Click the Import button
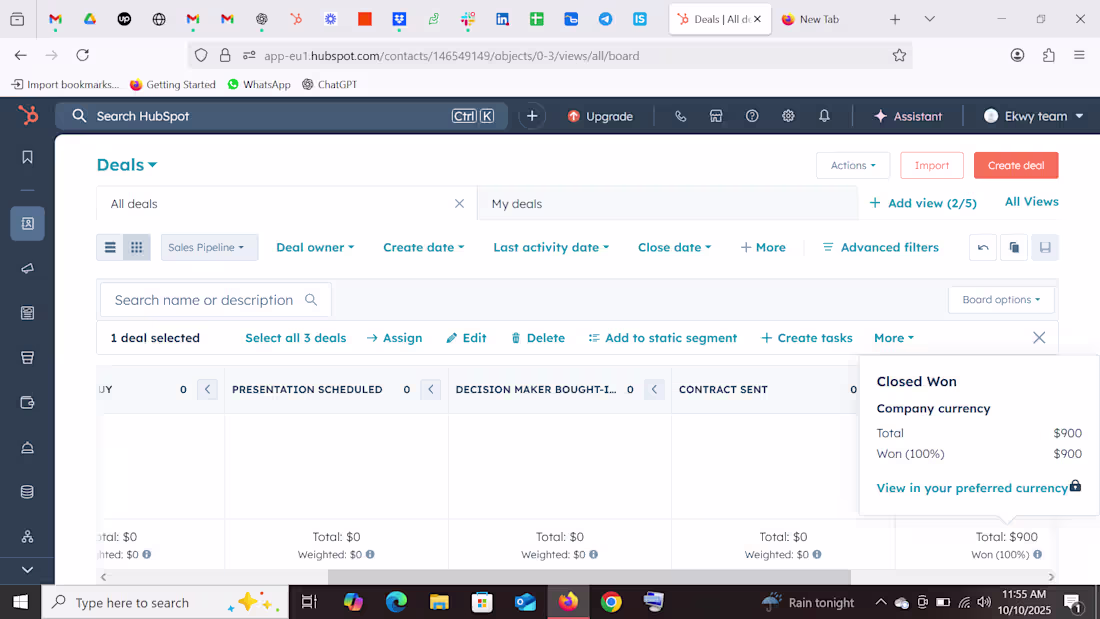1100x619 pixels. coord(932,166)
